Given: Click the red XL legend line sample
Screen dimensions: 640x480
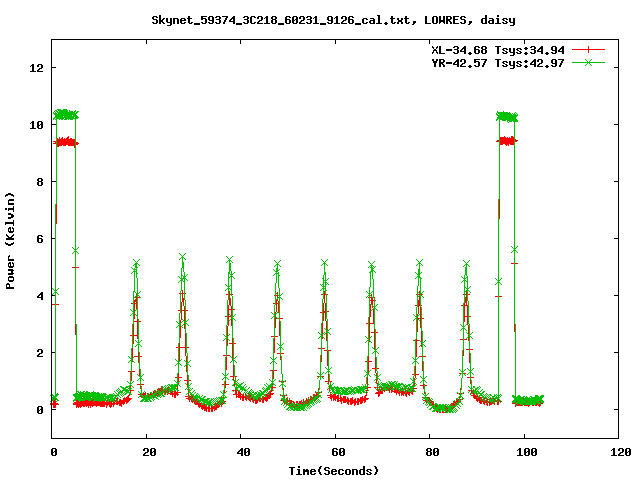Looking at the screenshot, I should click(588, 50).
